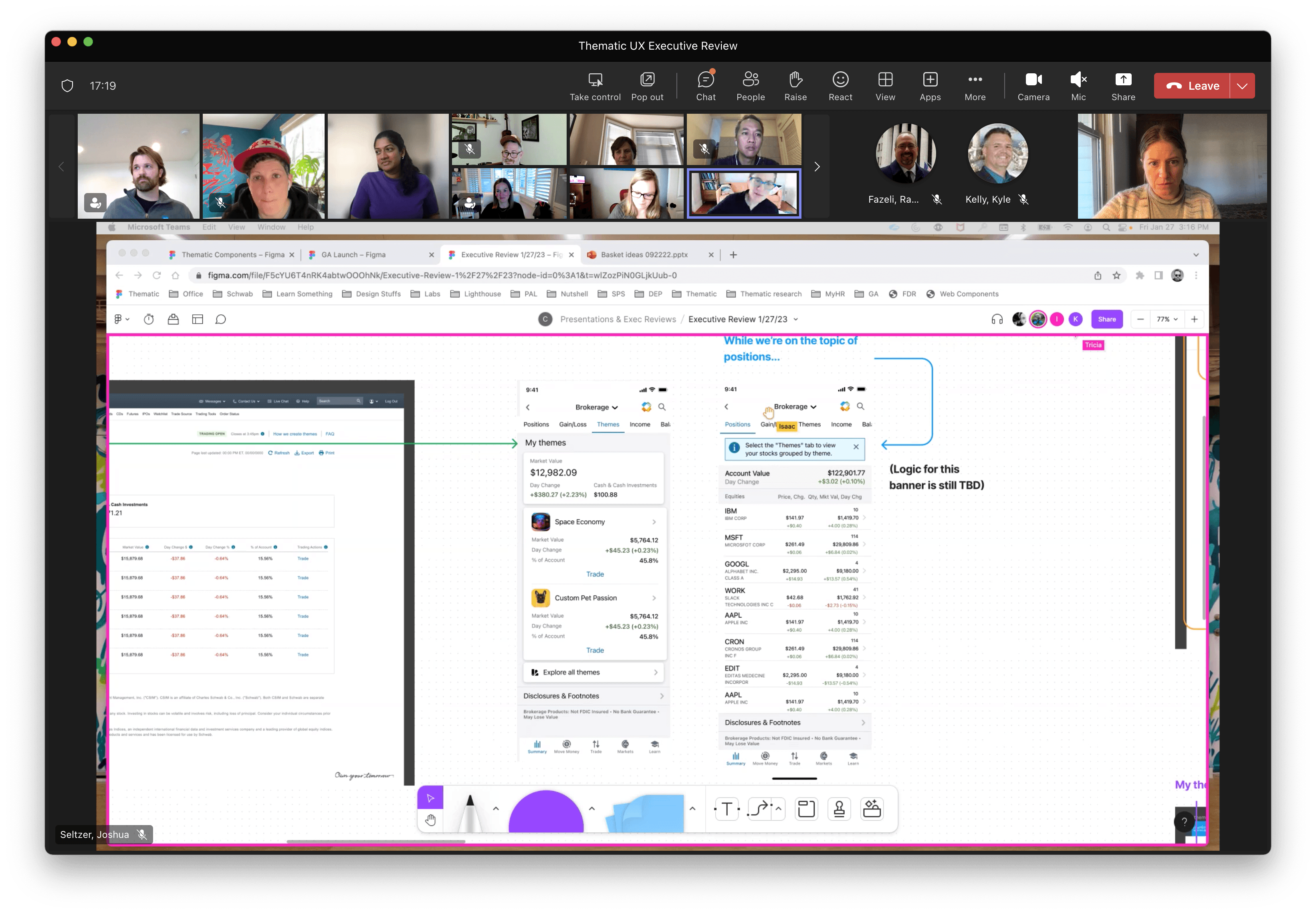Click Seltzer, Joshua name label
The height and width of the screenshot is (914, 1316).
(95, 834)
